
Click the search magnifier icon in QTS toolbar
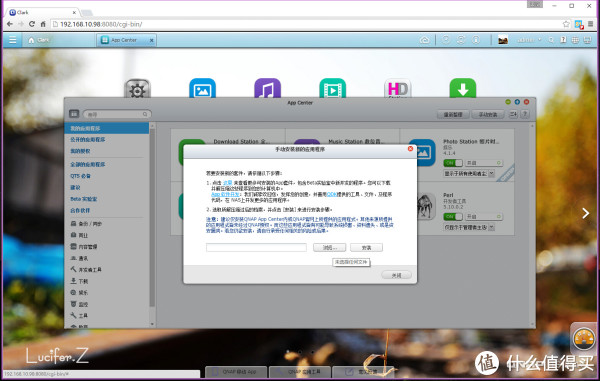point(551,40)
